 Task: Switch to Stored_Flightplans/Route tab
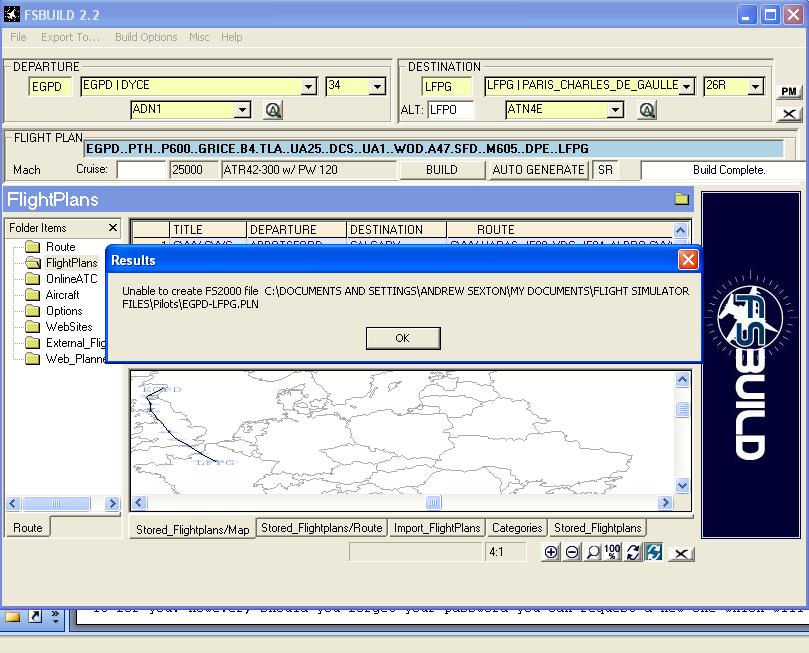[x=321, y=528]
